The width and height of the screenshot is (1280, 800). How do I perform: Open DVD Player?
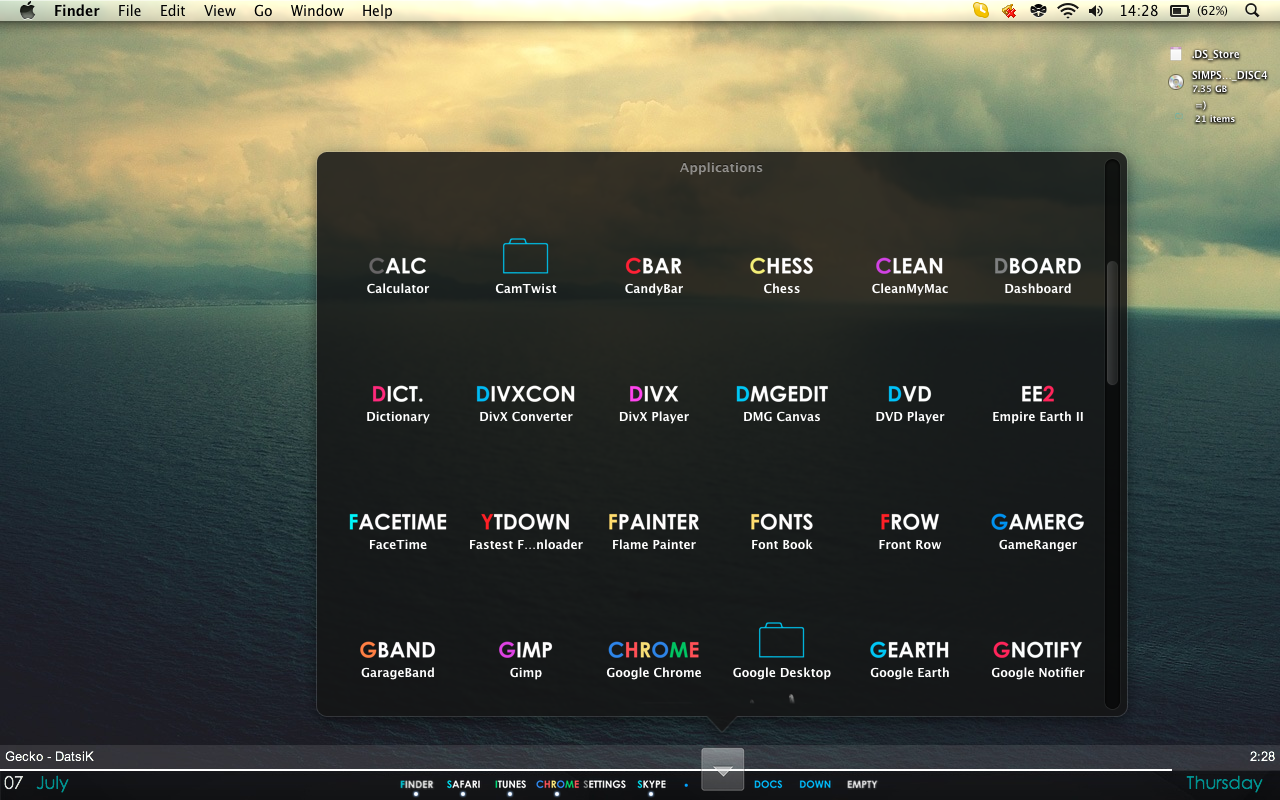909,403
